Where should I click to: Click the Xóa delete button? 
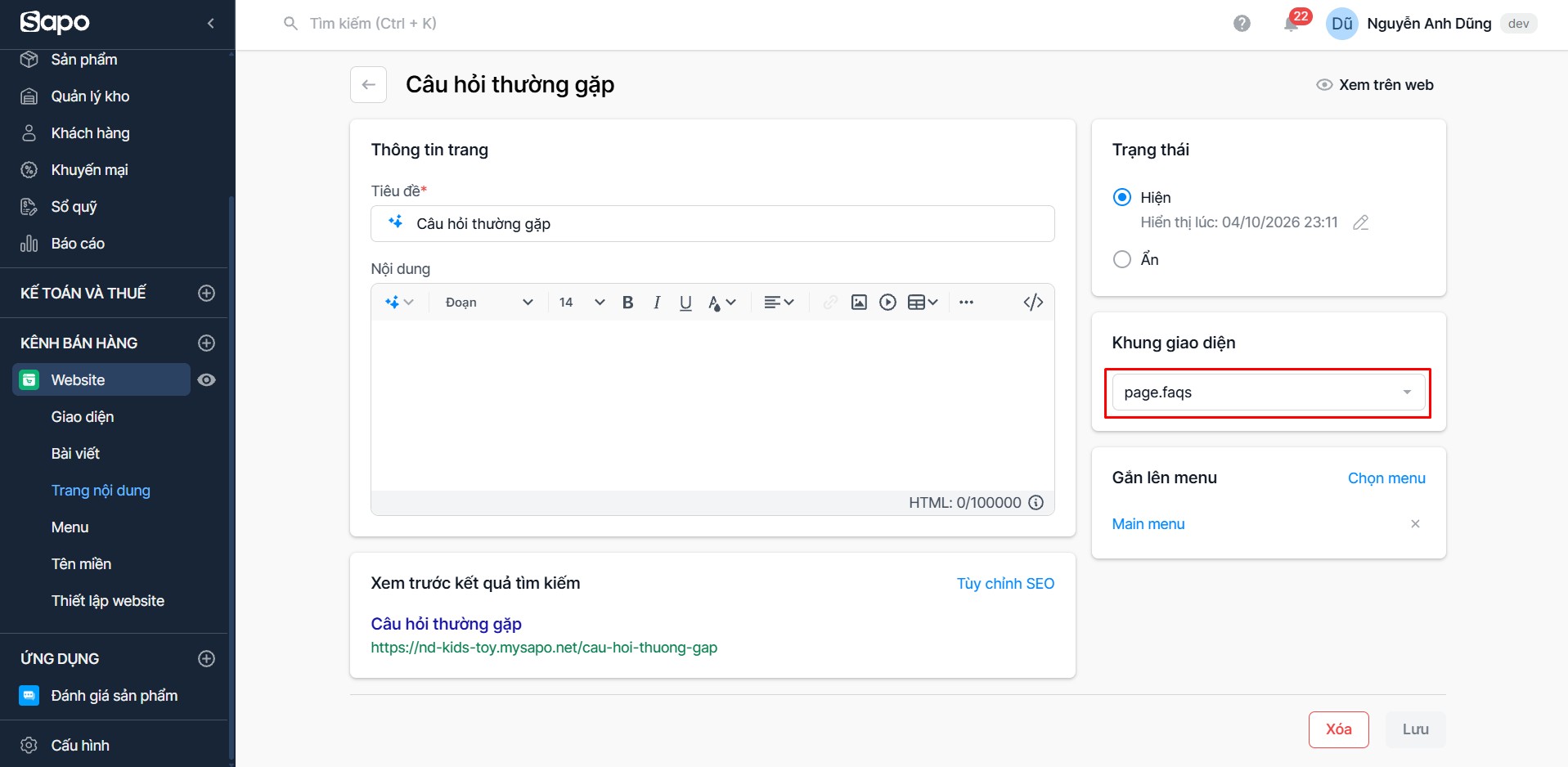(1338, 729)
